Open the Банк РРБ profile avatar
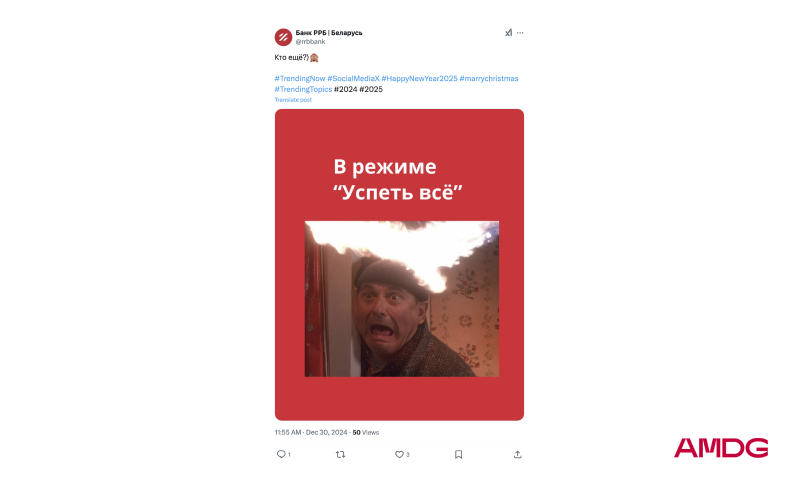This screenshot has width=800, height=490. coord(283,37)
